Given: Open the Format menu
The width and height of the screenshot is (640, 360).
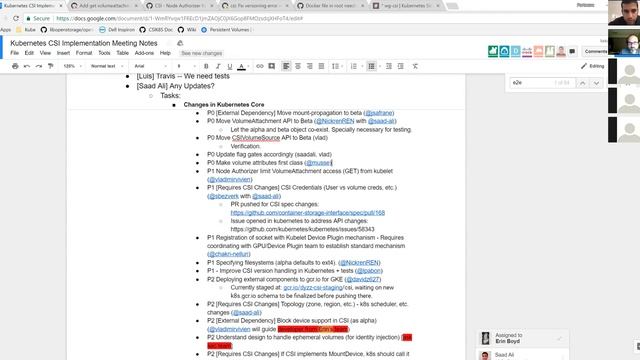Looking at the screenshot, I should point(84,53).
